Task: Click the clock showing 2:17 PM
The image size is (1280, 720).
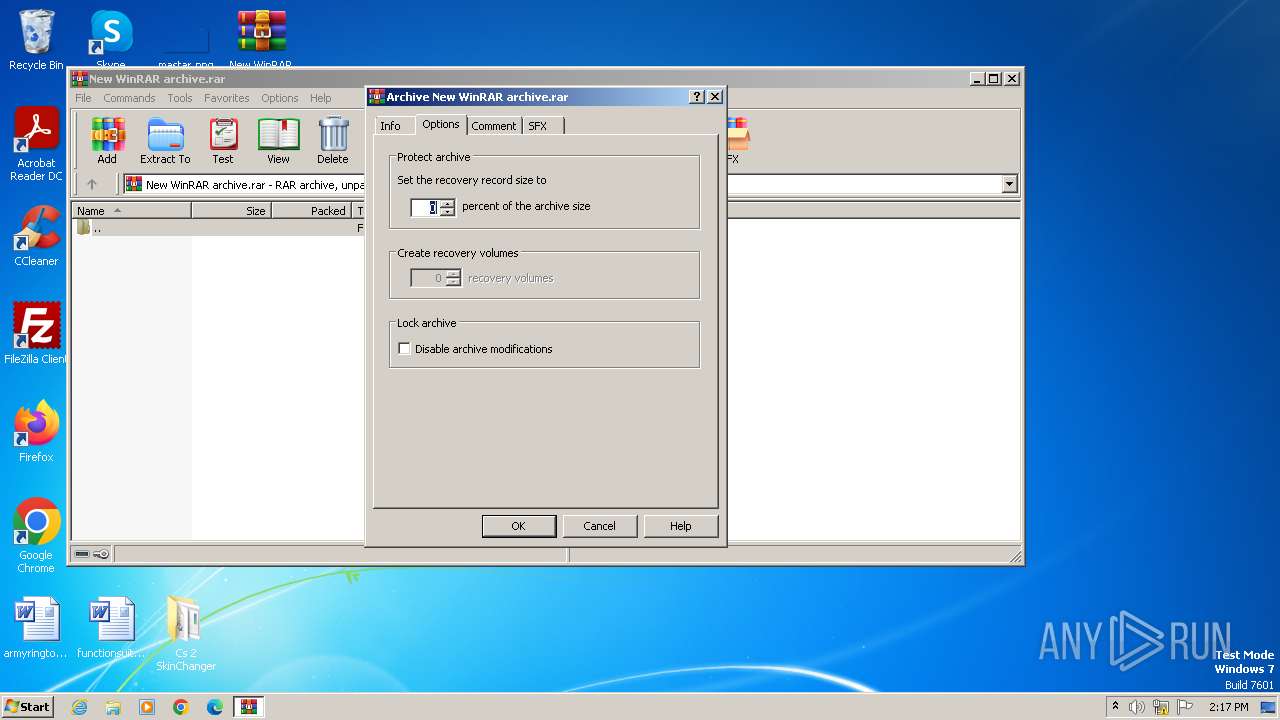Action: point(1228,707)
